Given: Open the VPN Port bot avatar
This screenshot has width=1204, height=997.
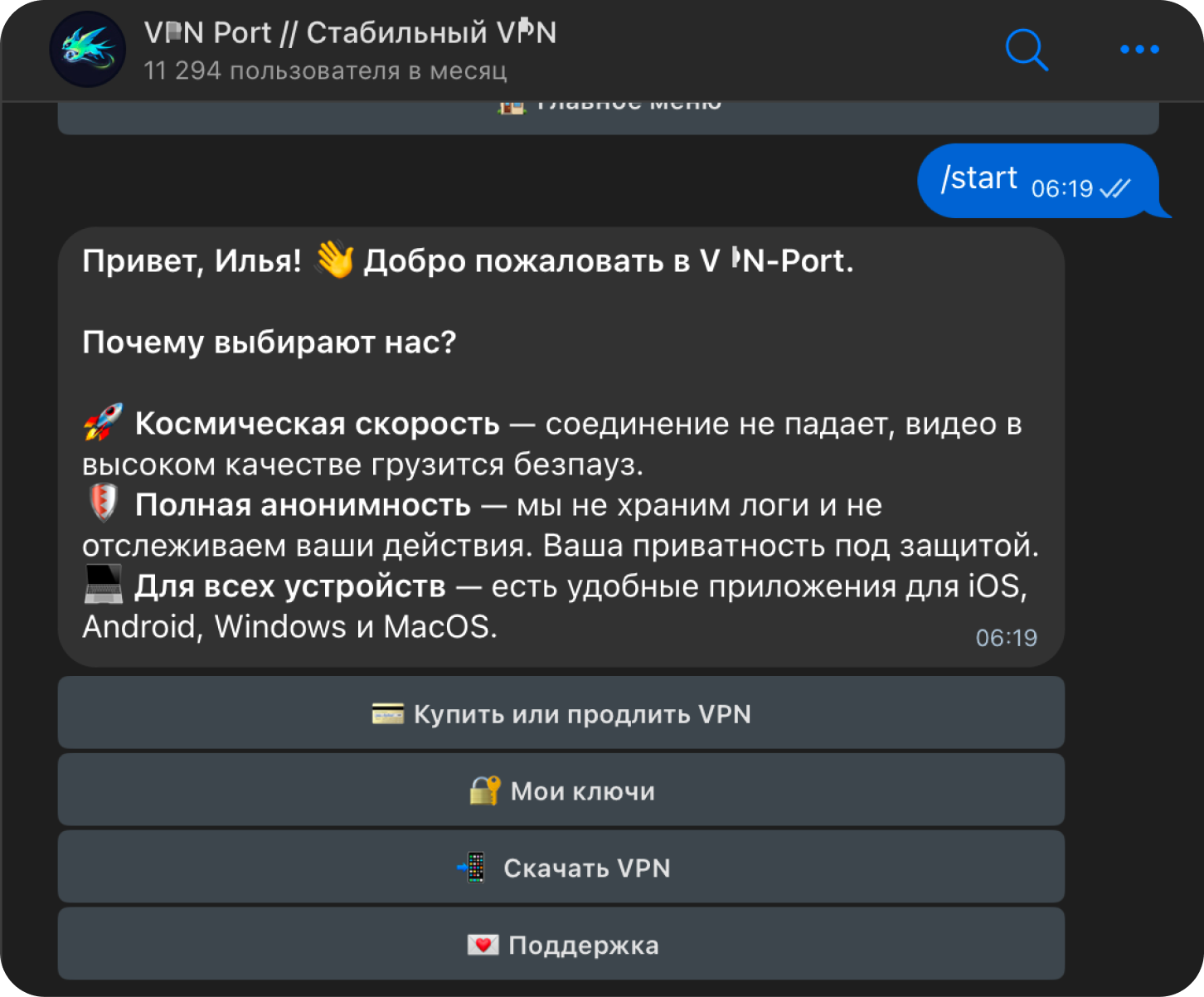Looking at the screenshot, I should coord(88,50).
